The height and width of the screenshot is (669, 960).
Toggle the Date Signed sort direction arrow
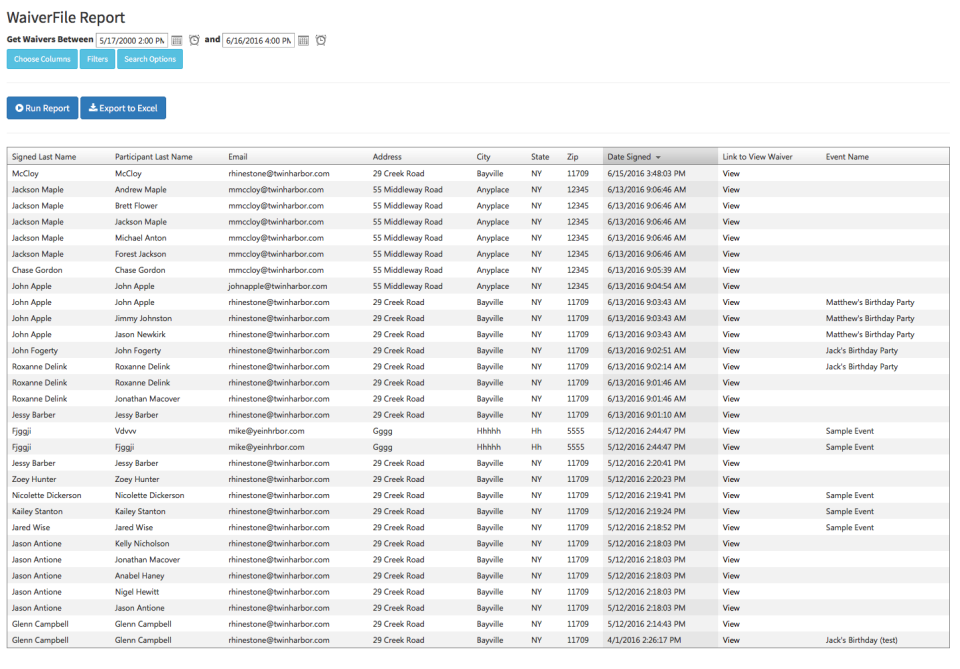coord(660,157)
